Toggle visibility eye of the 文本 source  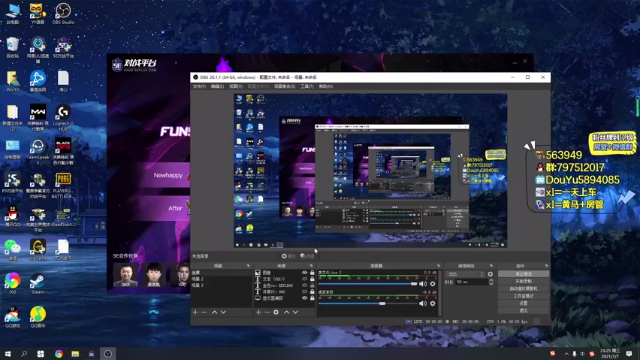coord(304,279)
